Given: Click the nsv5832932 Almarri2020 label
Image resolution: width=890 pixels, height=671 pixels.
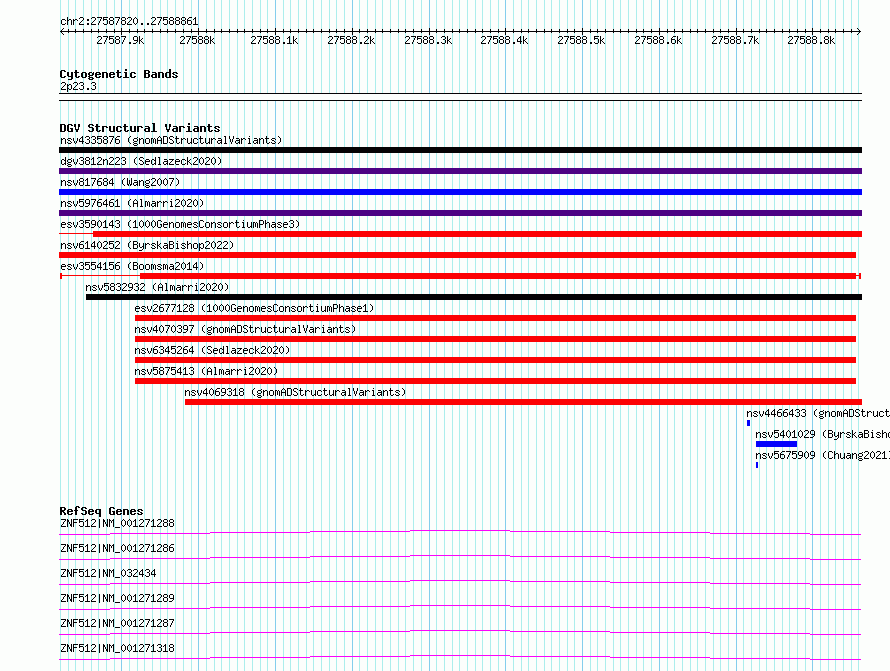Looking at the screenshot, I should [157, 287].
